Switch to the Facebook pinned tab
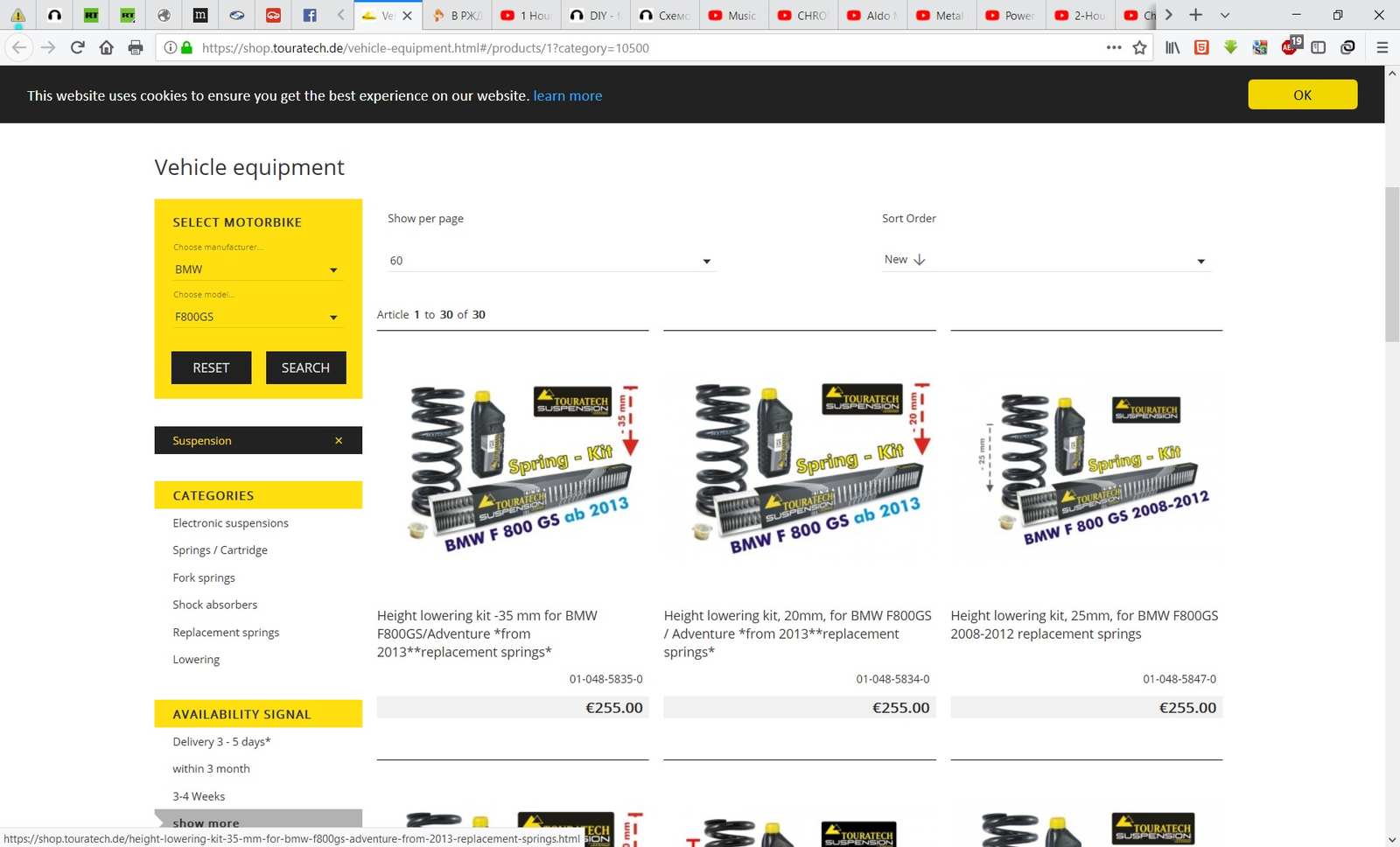 coord(310,15)
